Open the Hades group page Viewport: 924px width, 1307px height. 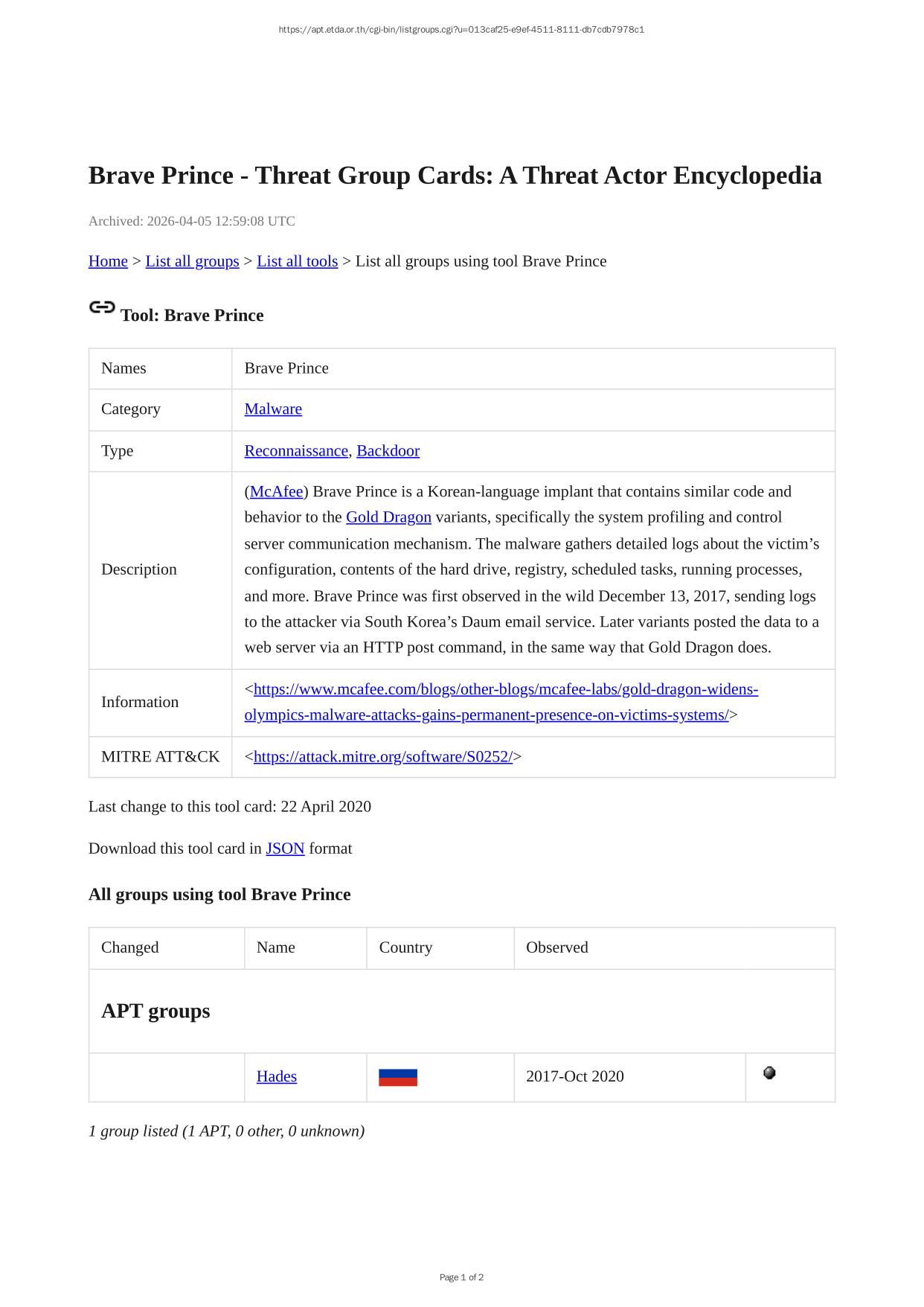tap(276, 1076)
